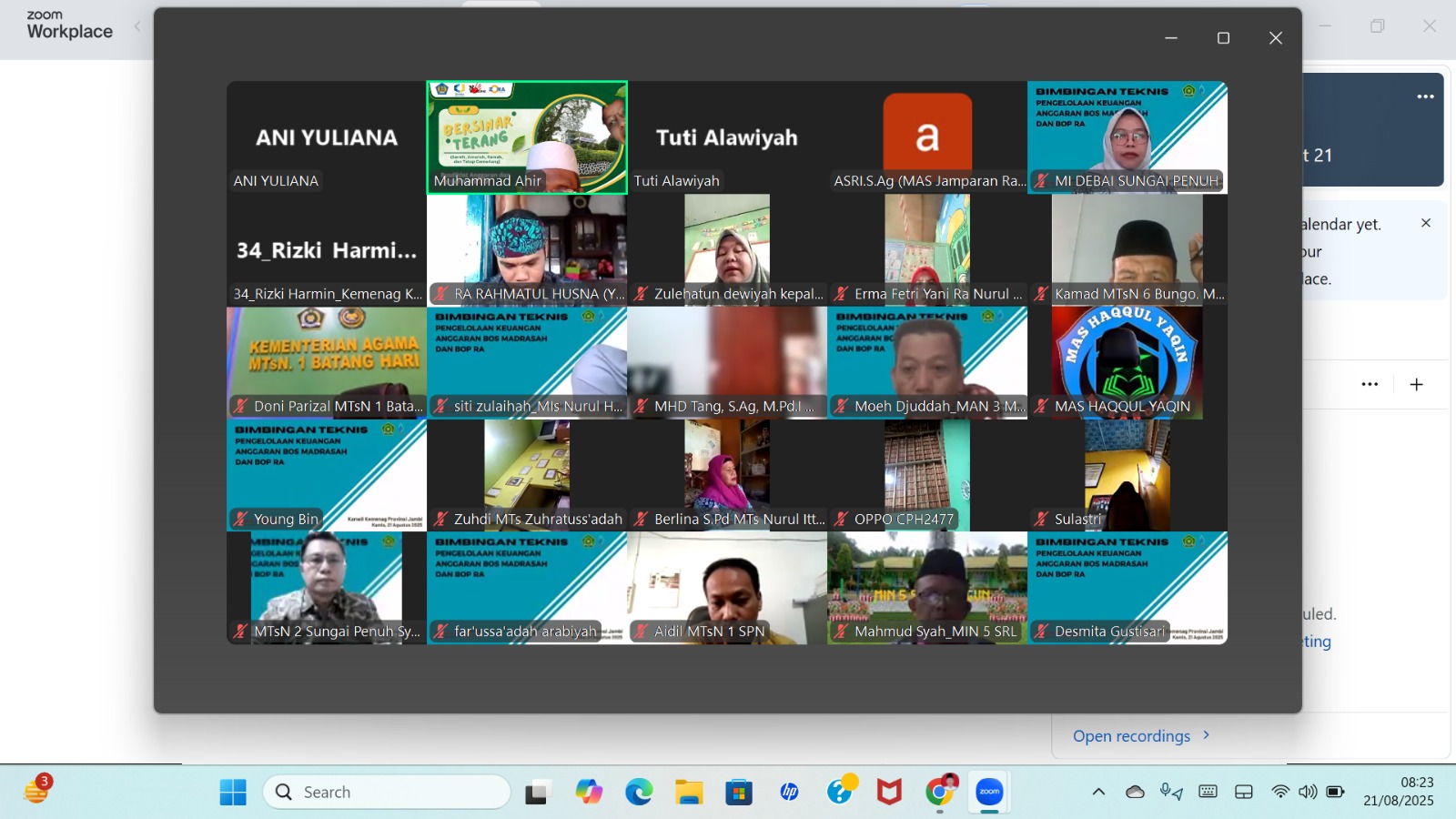Dismiss the calendar notice with its X

tap(1426, 223)
